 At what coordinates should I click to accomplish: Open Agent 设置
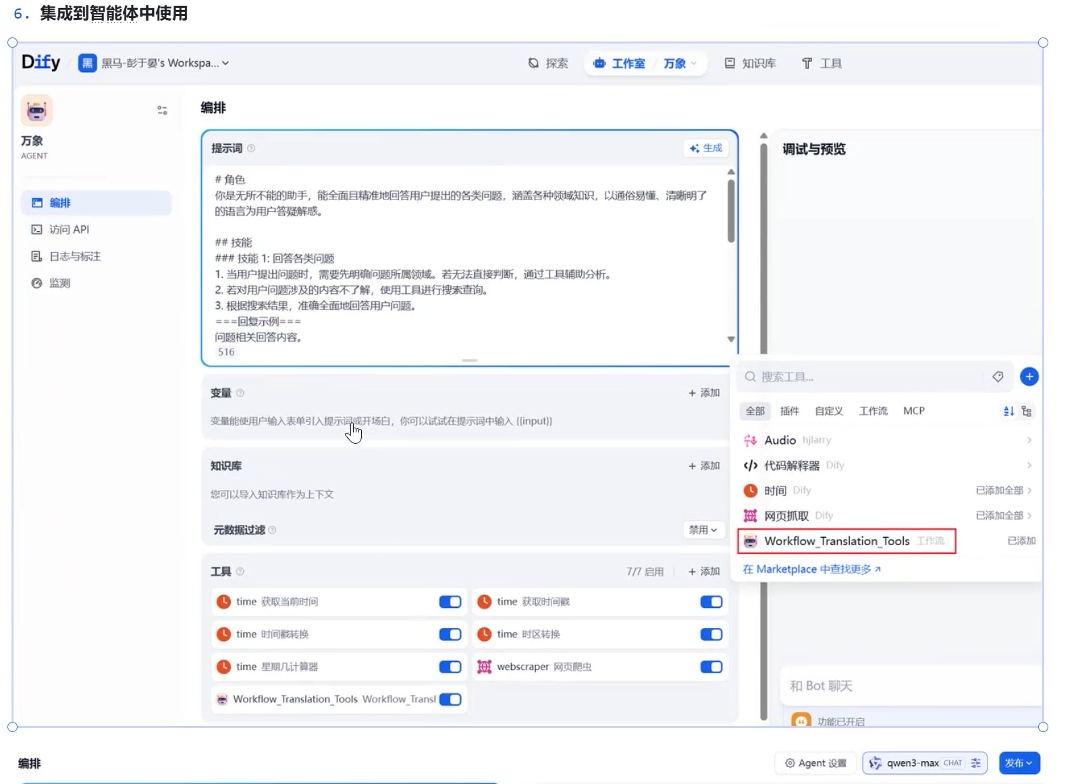point(816,763)
